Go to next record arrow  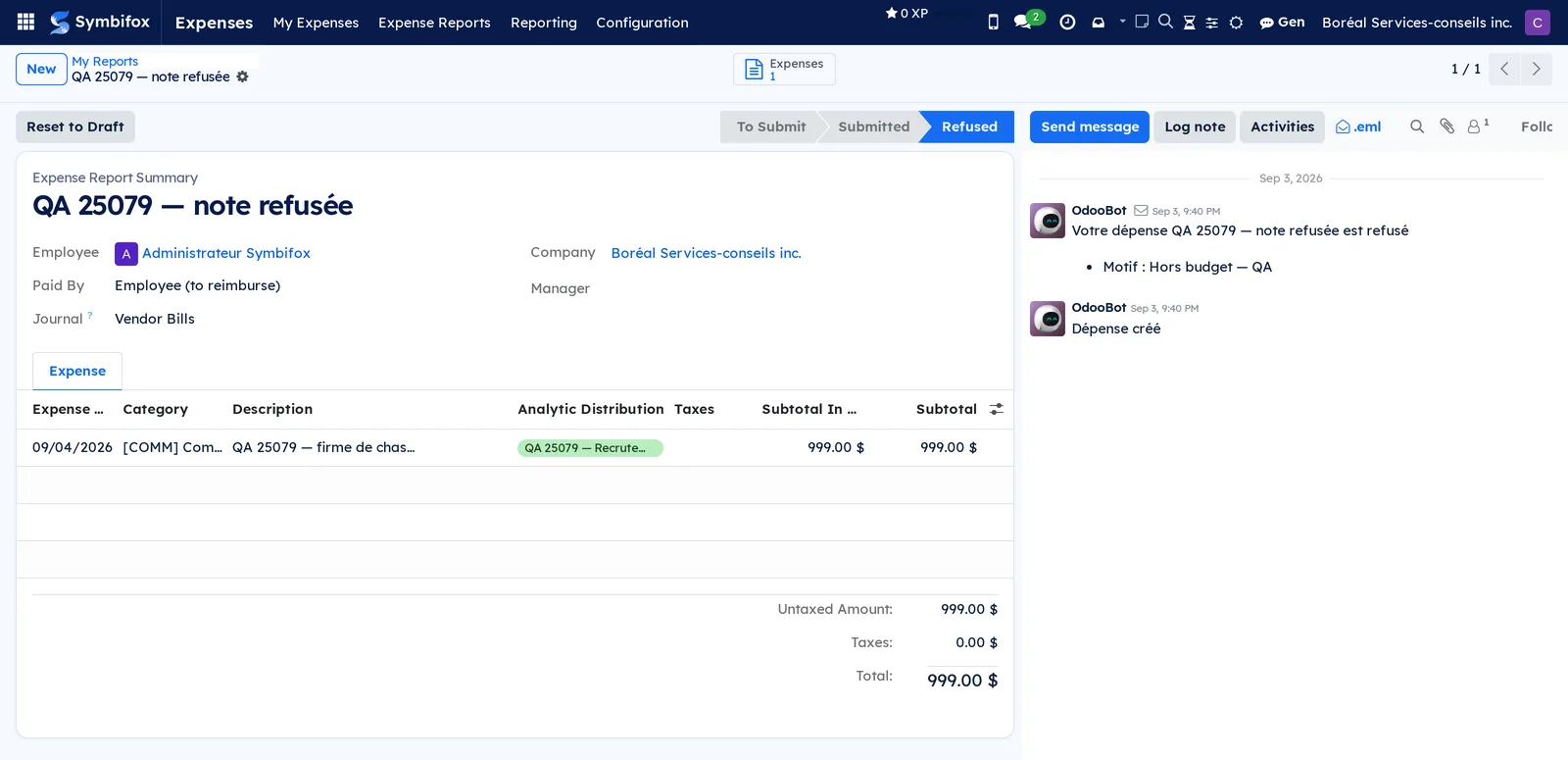(1536, 69)
